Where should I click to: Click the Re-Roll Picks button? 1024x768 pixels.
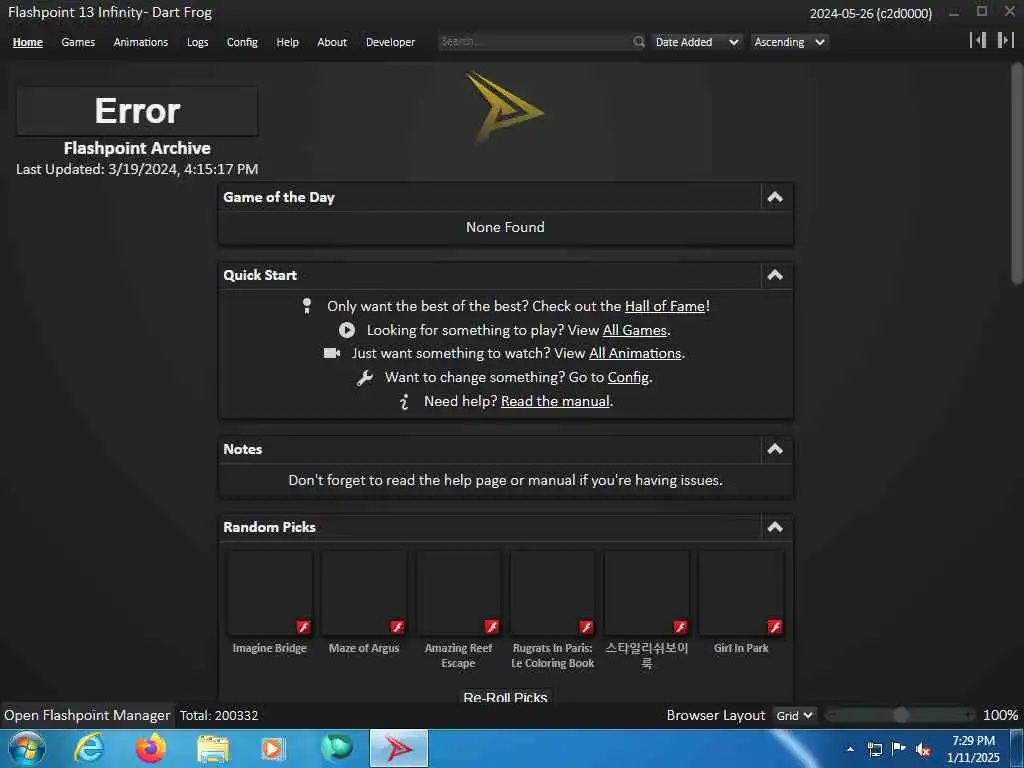pyautogui.click(x=505, y=697)
